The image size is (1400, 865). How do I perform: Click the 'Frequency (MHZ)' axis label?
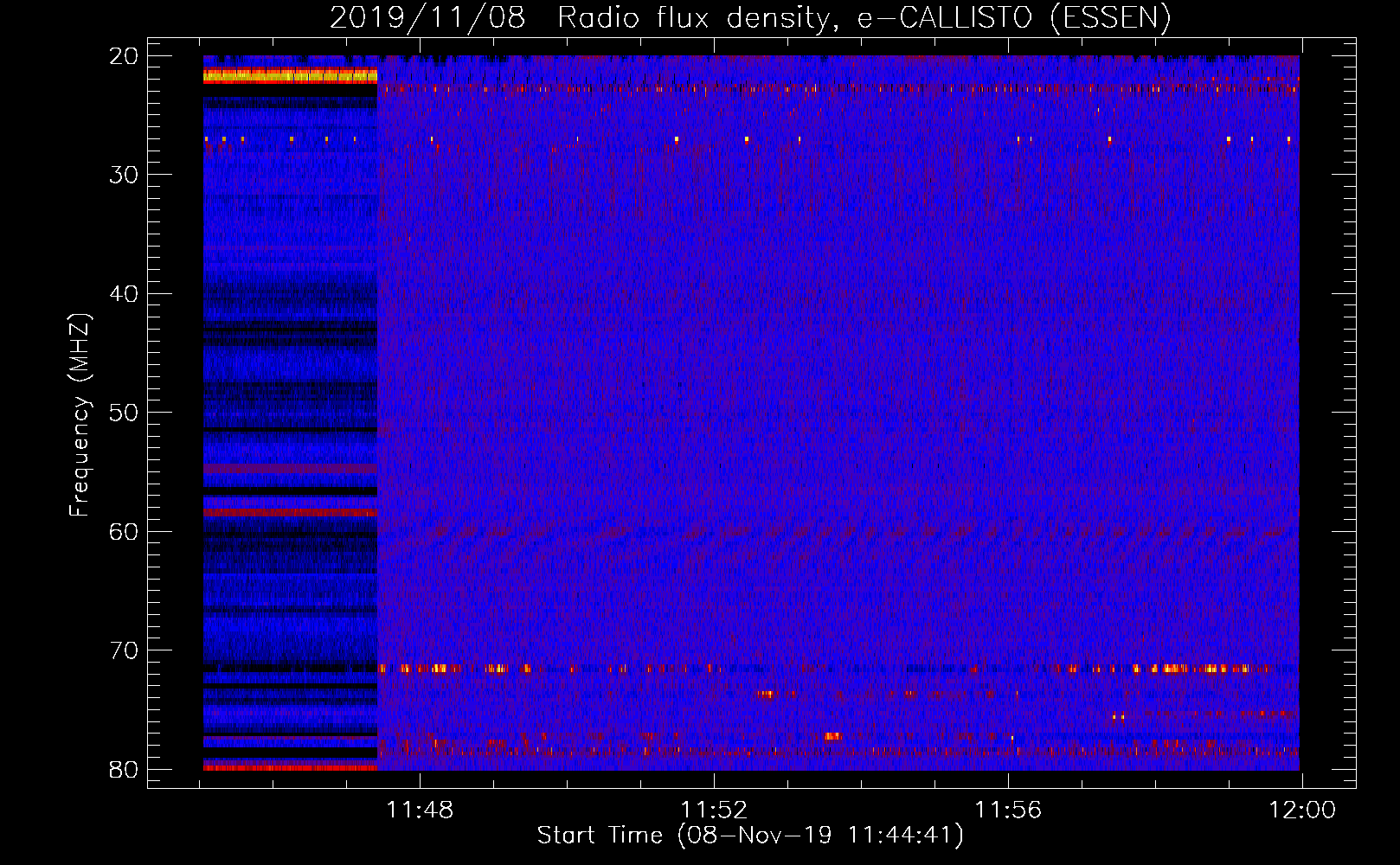coord(79,415)
